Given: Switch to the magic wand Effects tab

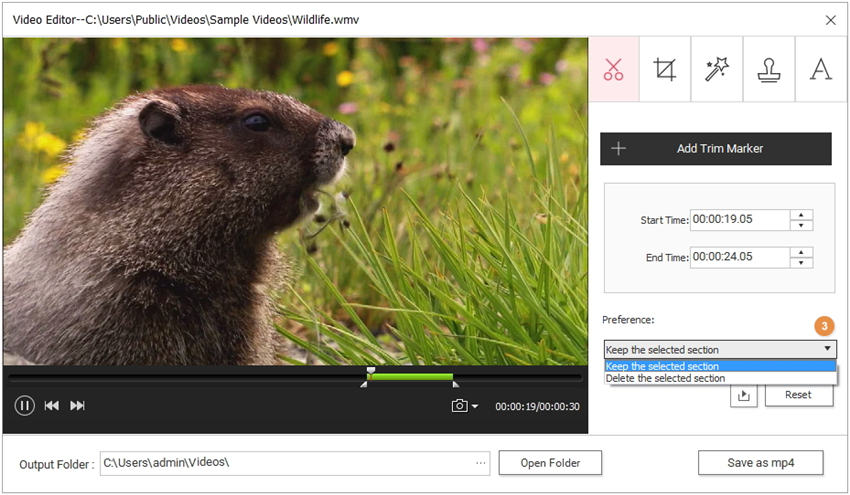Looking at the screenshot, I should (717, 70).
